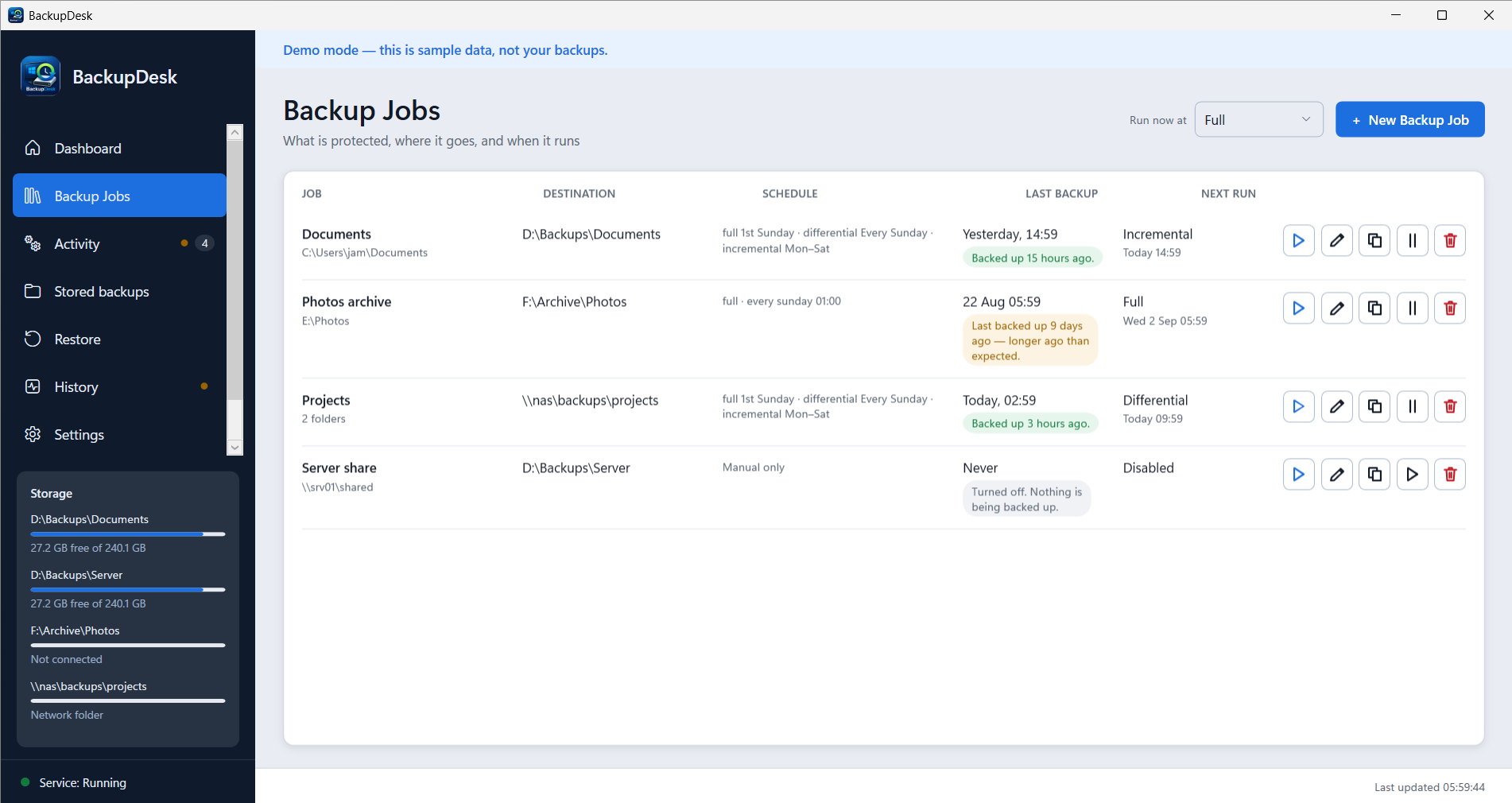Edit the Photos archive job
The width and height of the screenshot is (1512, 803).
[x=1336, y=308]
